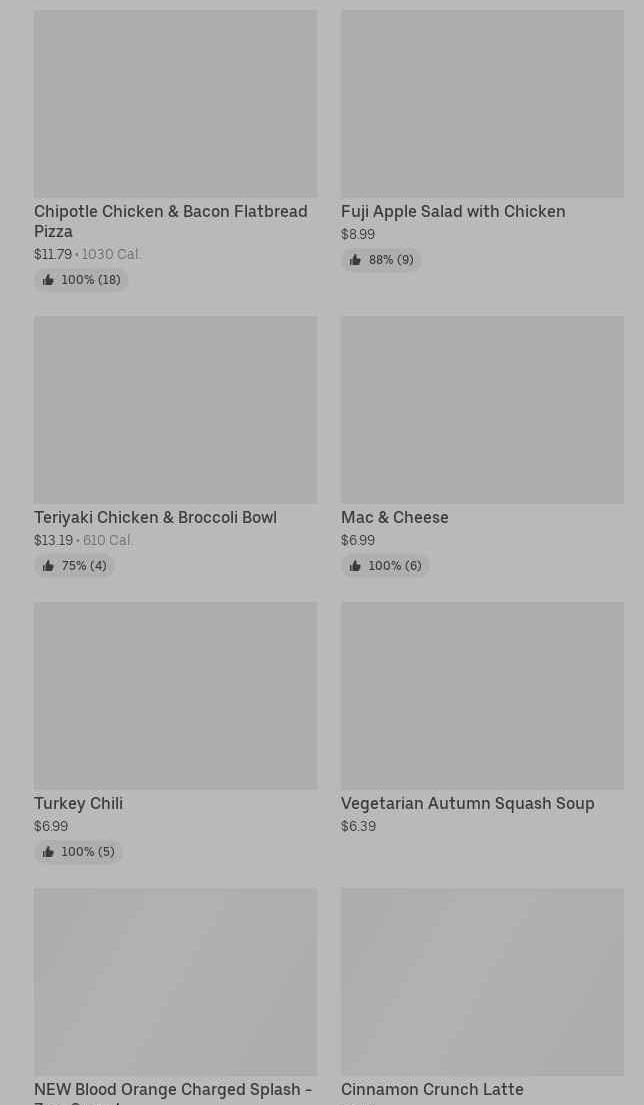
Task: Click thumbs-up icon under Mac & Cheese
Action: click(x=355, y=566)
